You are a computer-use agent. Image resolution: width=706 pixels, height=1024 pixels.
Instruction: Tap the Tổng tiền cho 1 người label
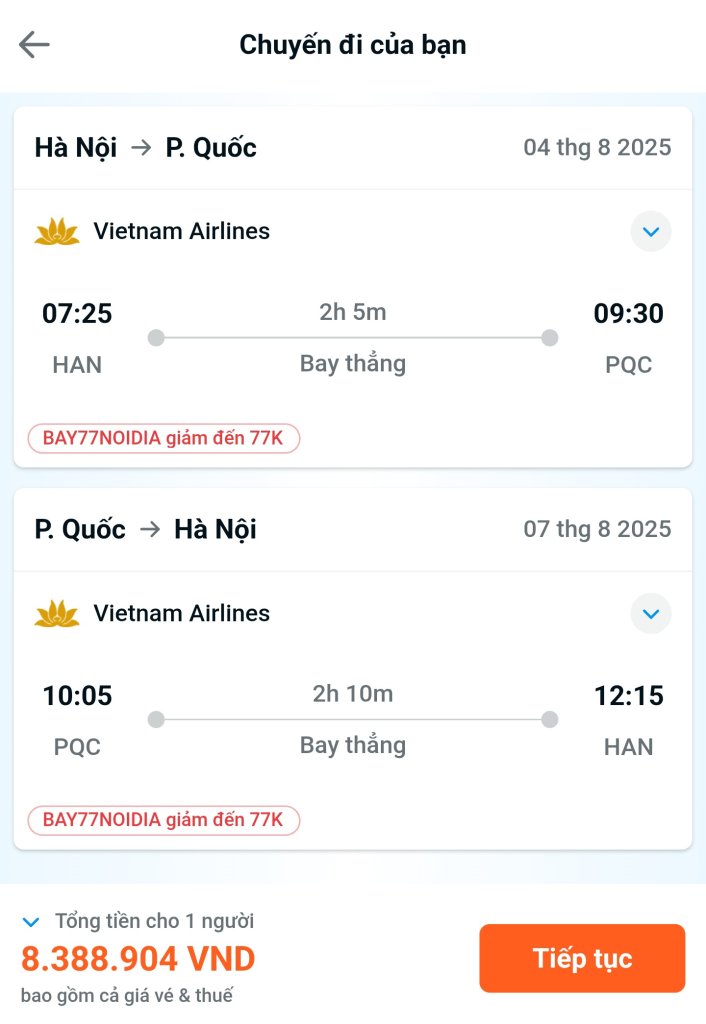(x=155, y=921)
